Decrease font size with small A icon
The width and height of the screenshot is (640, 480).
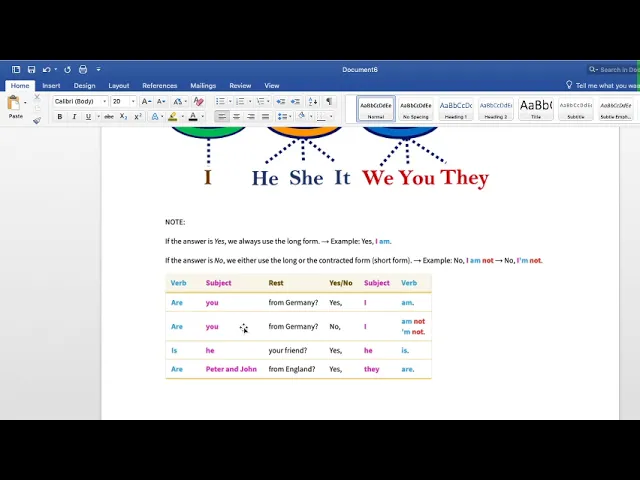[x=161, y=101]
